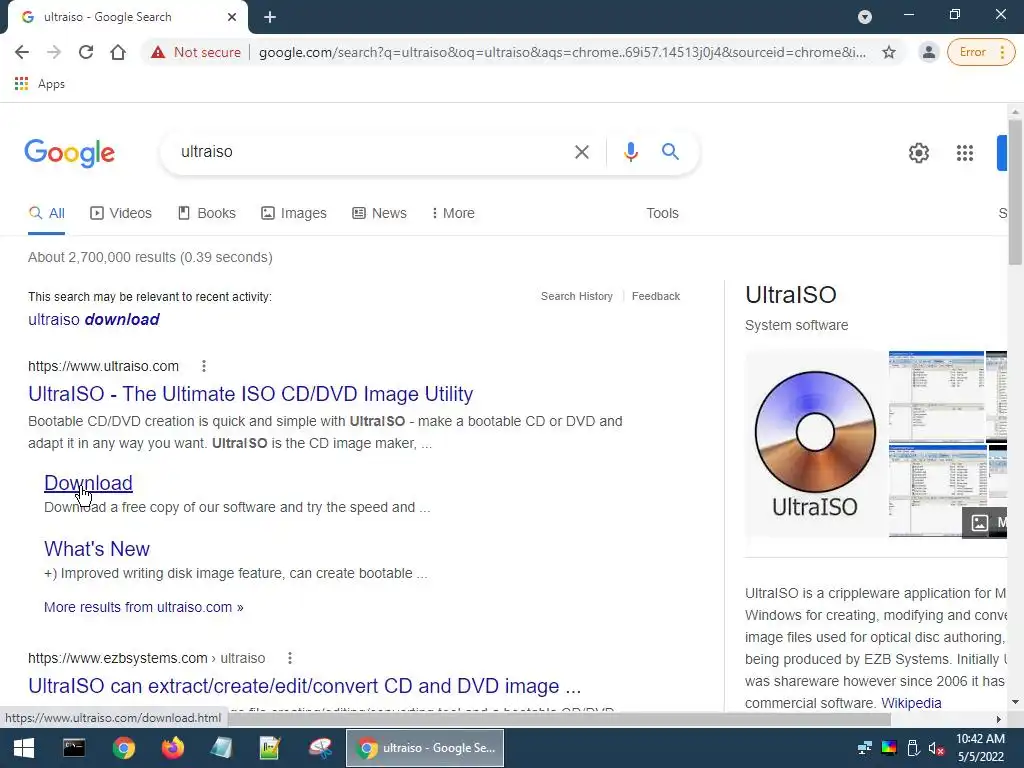Click More results from ultraiso.com
Image resolution: width=1024 pixels, height=768 pixels.
[144, 607]
